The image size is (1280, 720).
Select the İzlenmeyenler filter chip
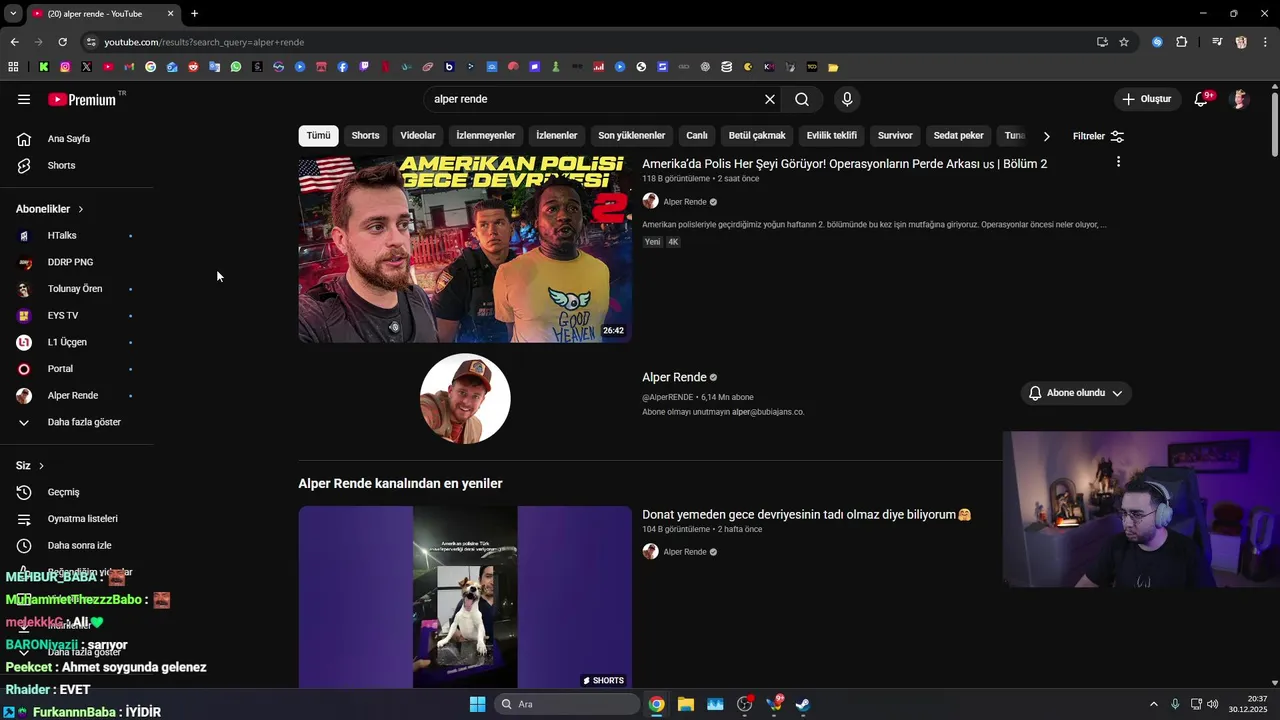pyautogui.click(x=486, y=136)
